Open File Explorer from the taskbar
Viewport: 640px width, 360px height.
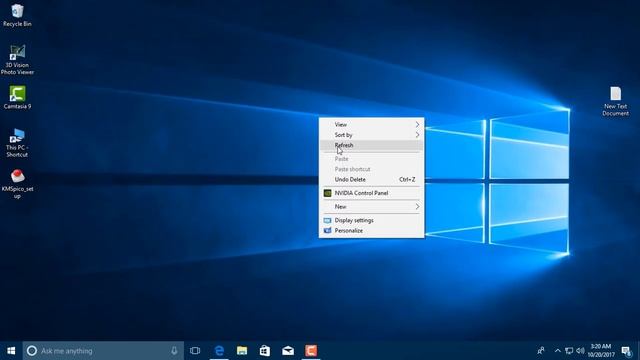(242, 351)
